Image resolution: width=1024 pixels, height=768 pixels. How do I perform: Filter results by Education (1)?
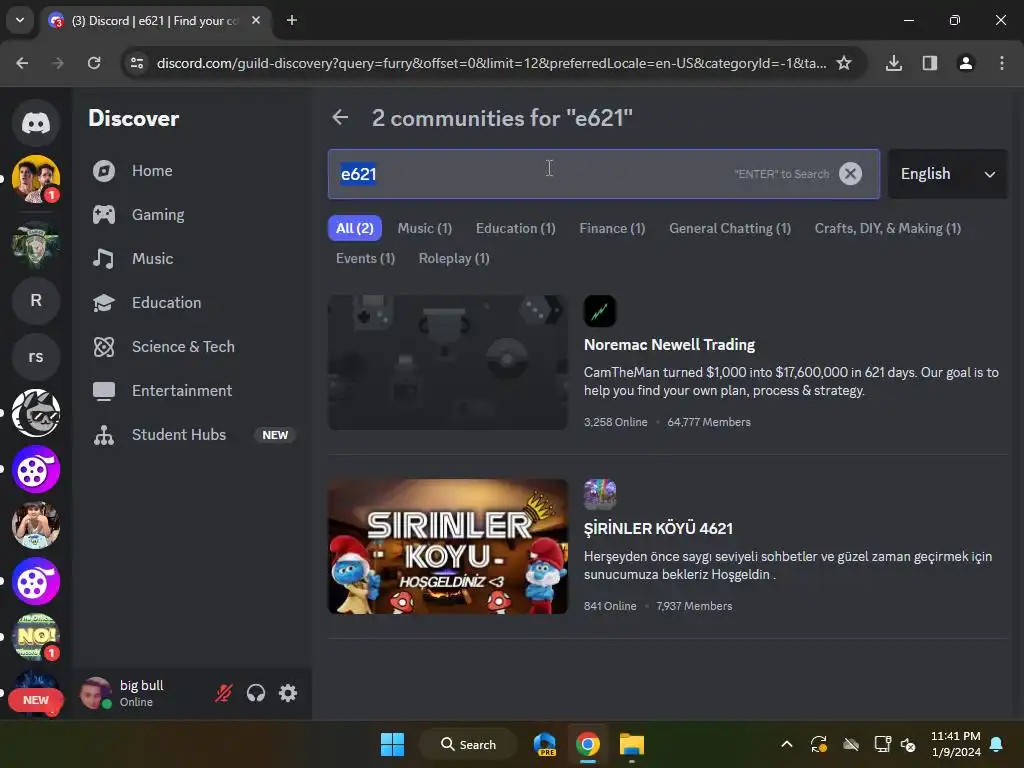(515, 228)
